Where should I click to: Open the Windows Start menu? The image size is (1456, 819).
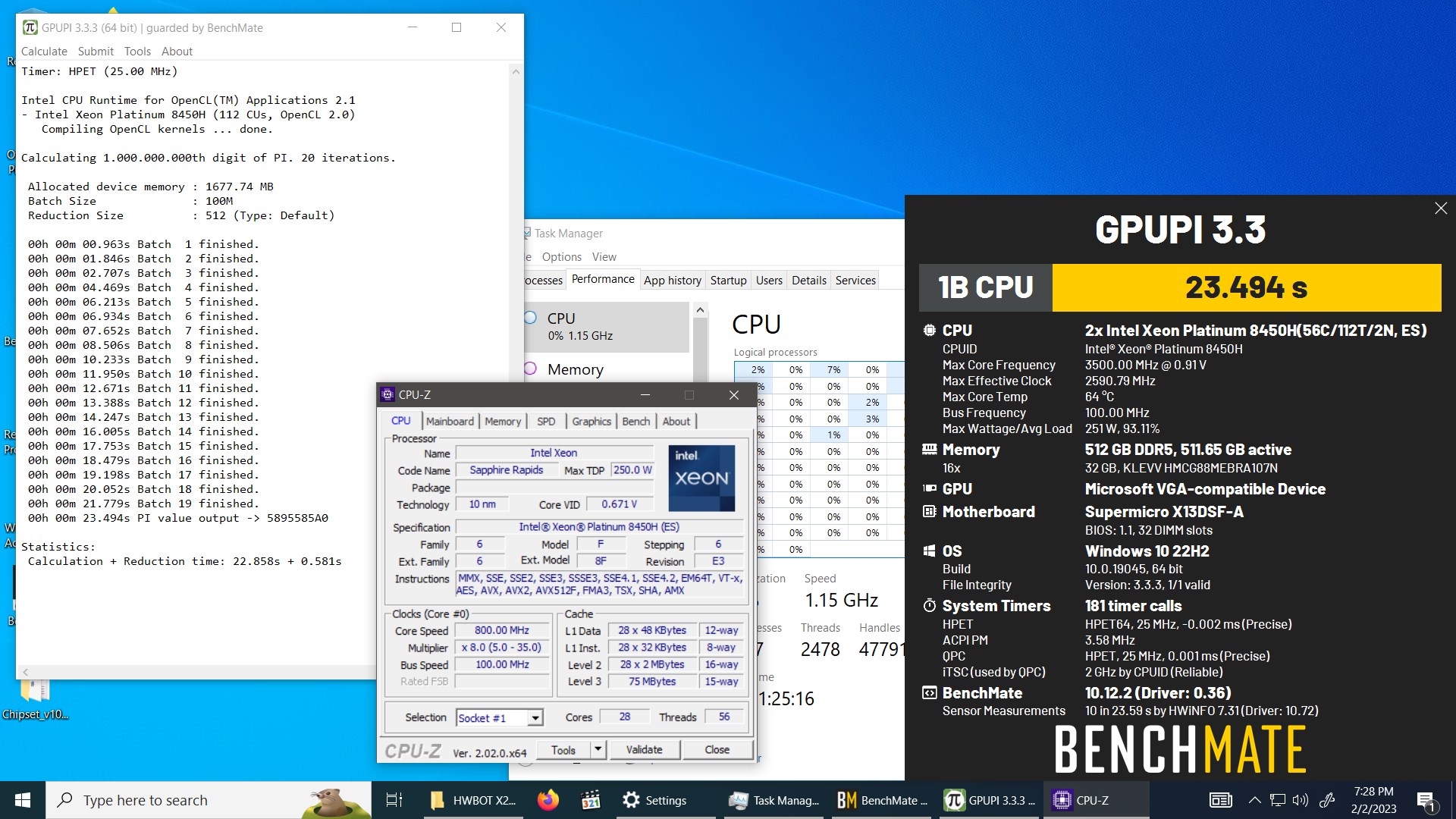click(x=23, y=800)
